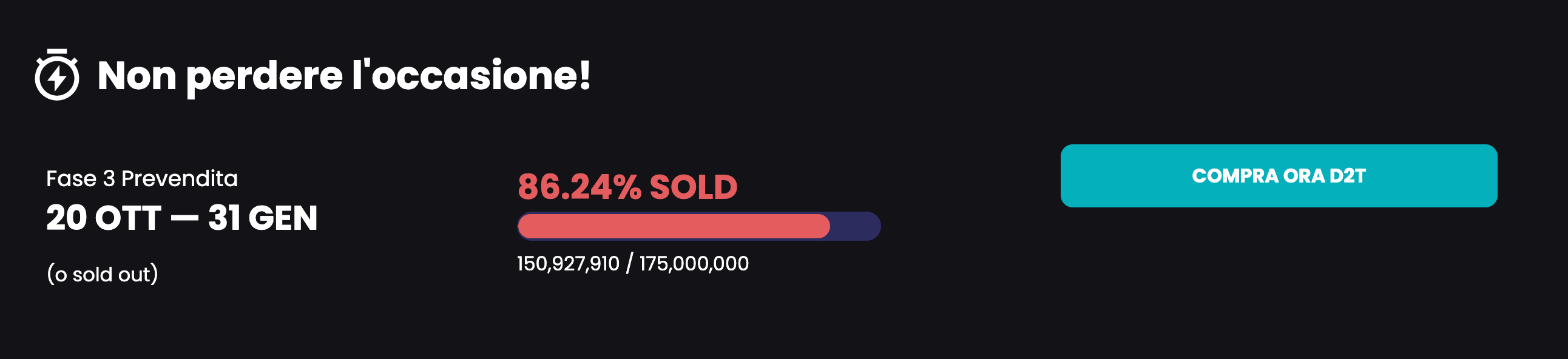Viewport: 1568px width, 359px height.
Task: Click the '20 OTT' start date
Action: [104, 218]
